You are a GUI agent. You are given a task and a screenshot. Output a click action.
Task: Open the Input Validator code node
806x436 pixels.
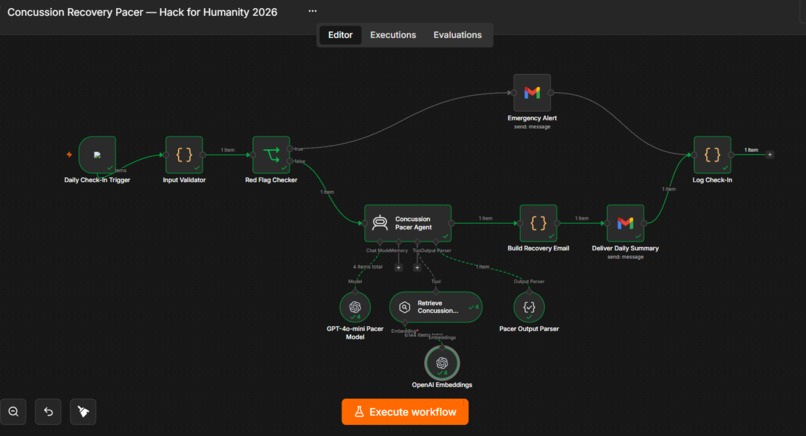[x=184, y=155]
